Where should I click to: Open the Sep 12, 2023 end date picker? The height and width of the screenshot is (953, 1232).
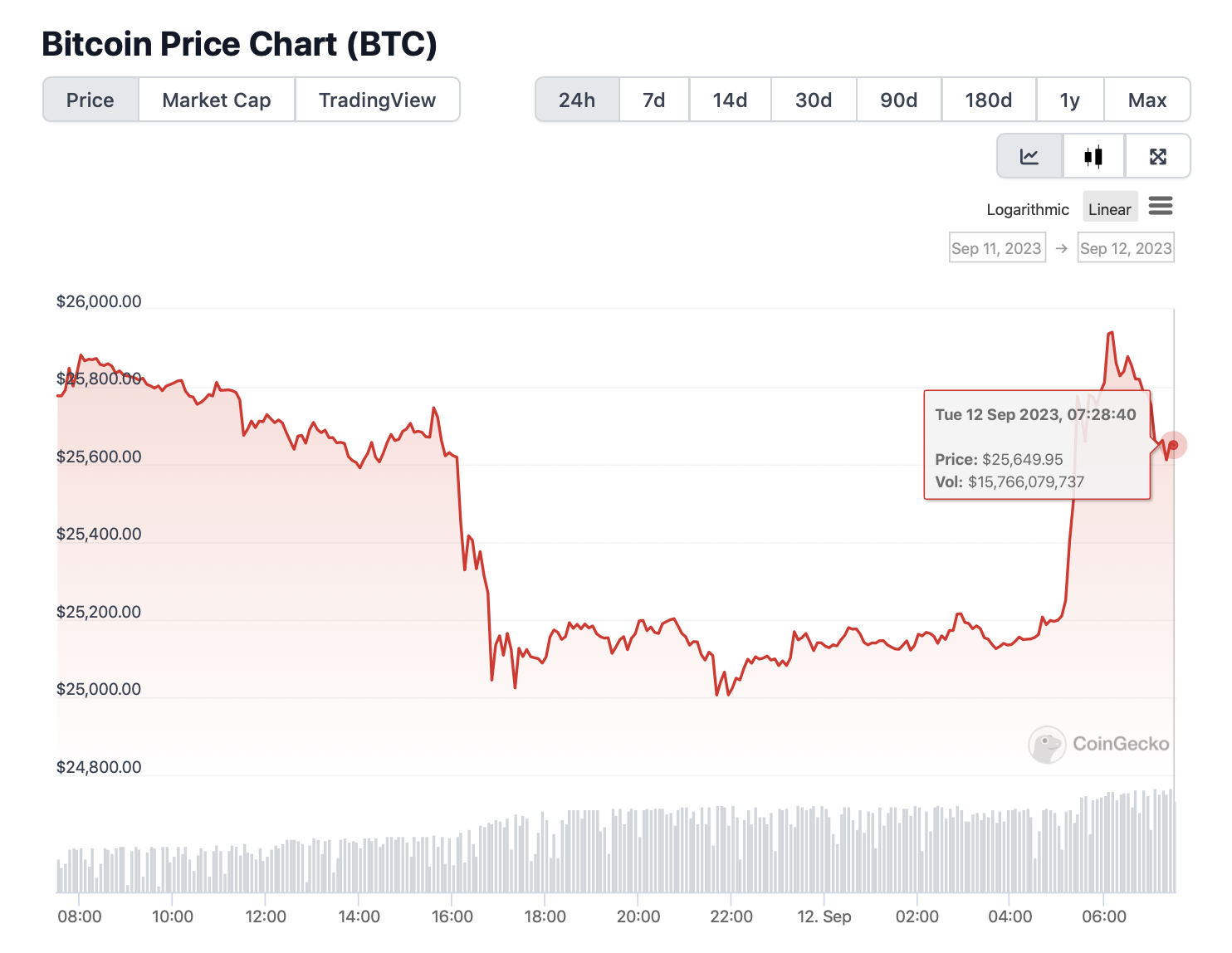pos(1126,248)
